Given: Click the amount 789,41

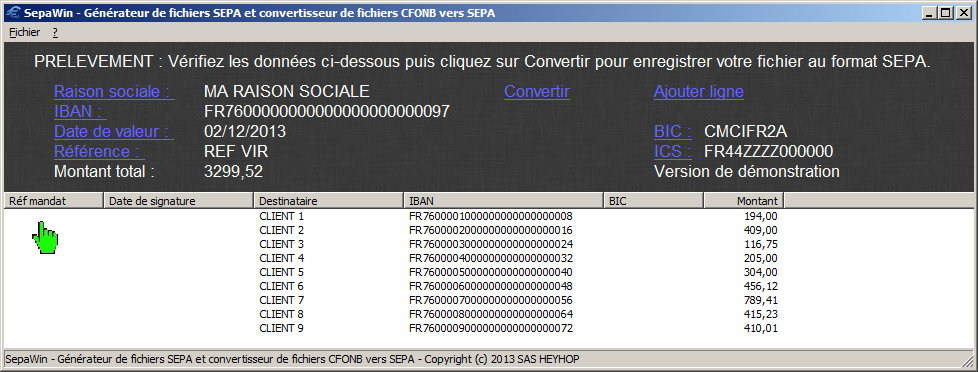Looking at the screenshot, I should (x=761, y=300).
